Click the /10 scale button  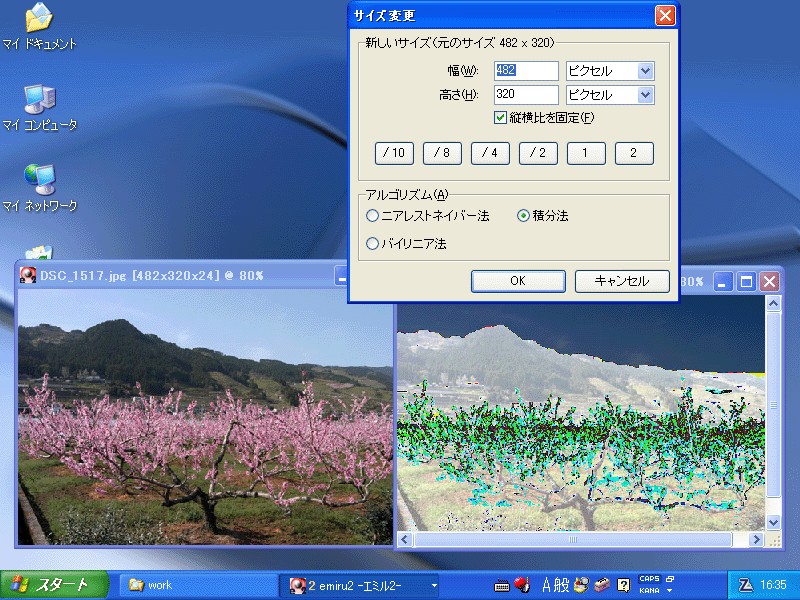tap(394, 153)
